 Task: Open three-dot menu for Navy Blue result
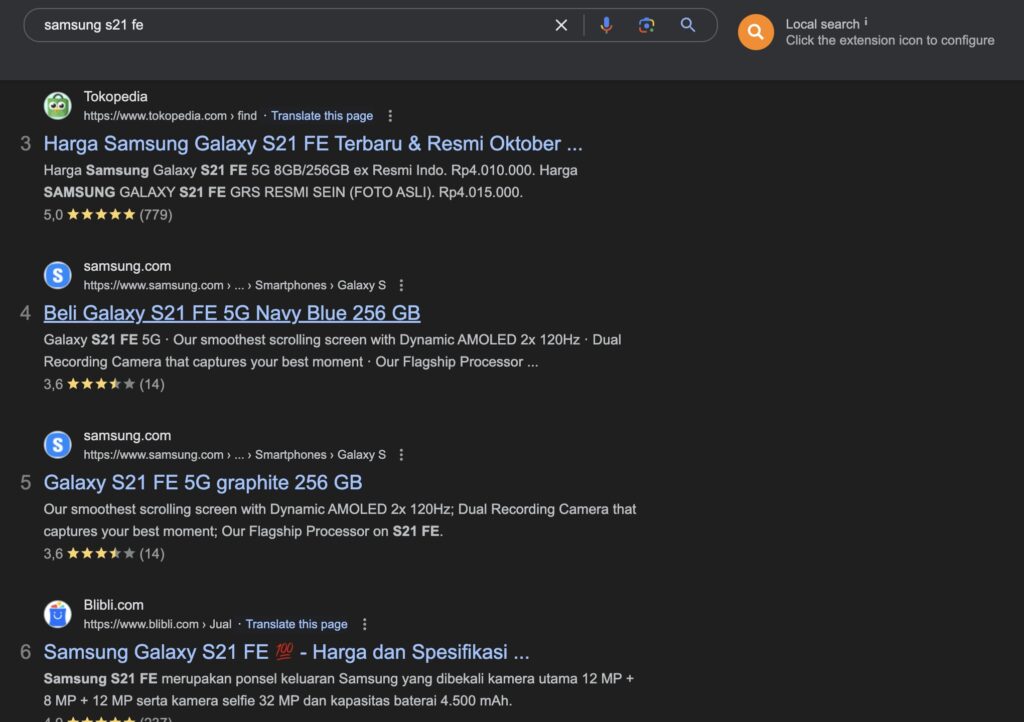(x=401, y=285)
